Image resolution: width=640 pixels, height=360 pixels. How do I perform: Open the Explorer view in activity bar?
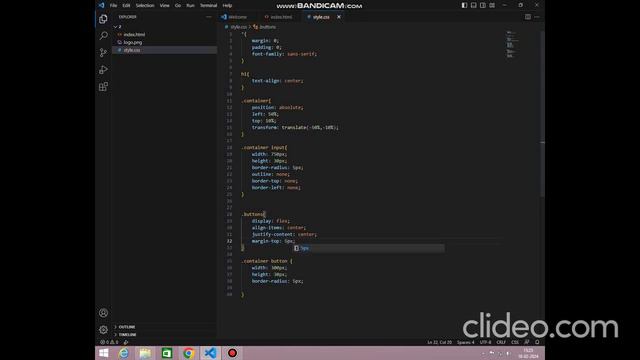tap(103, 19)
